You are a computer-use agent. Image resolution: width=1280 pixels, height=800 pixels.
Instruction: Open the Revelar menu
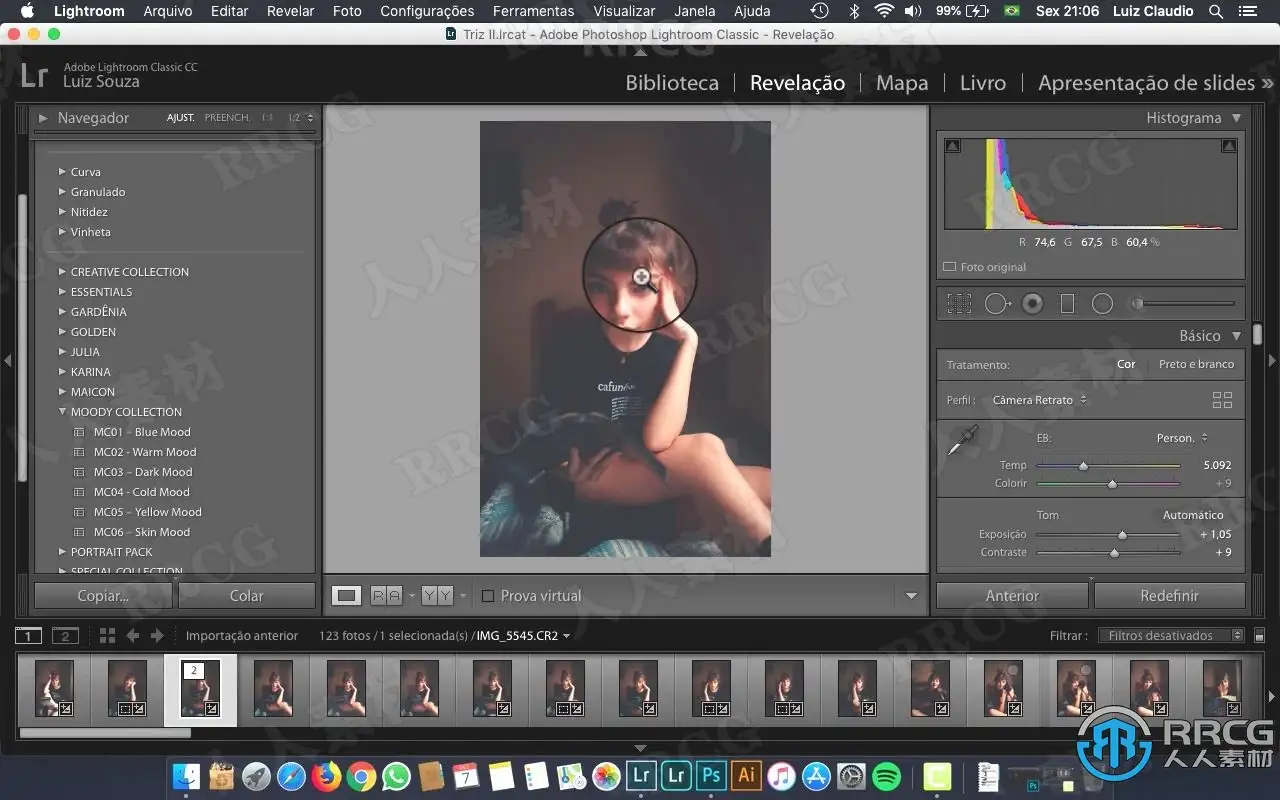tap(290, 11)
